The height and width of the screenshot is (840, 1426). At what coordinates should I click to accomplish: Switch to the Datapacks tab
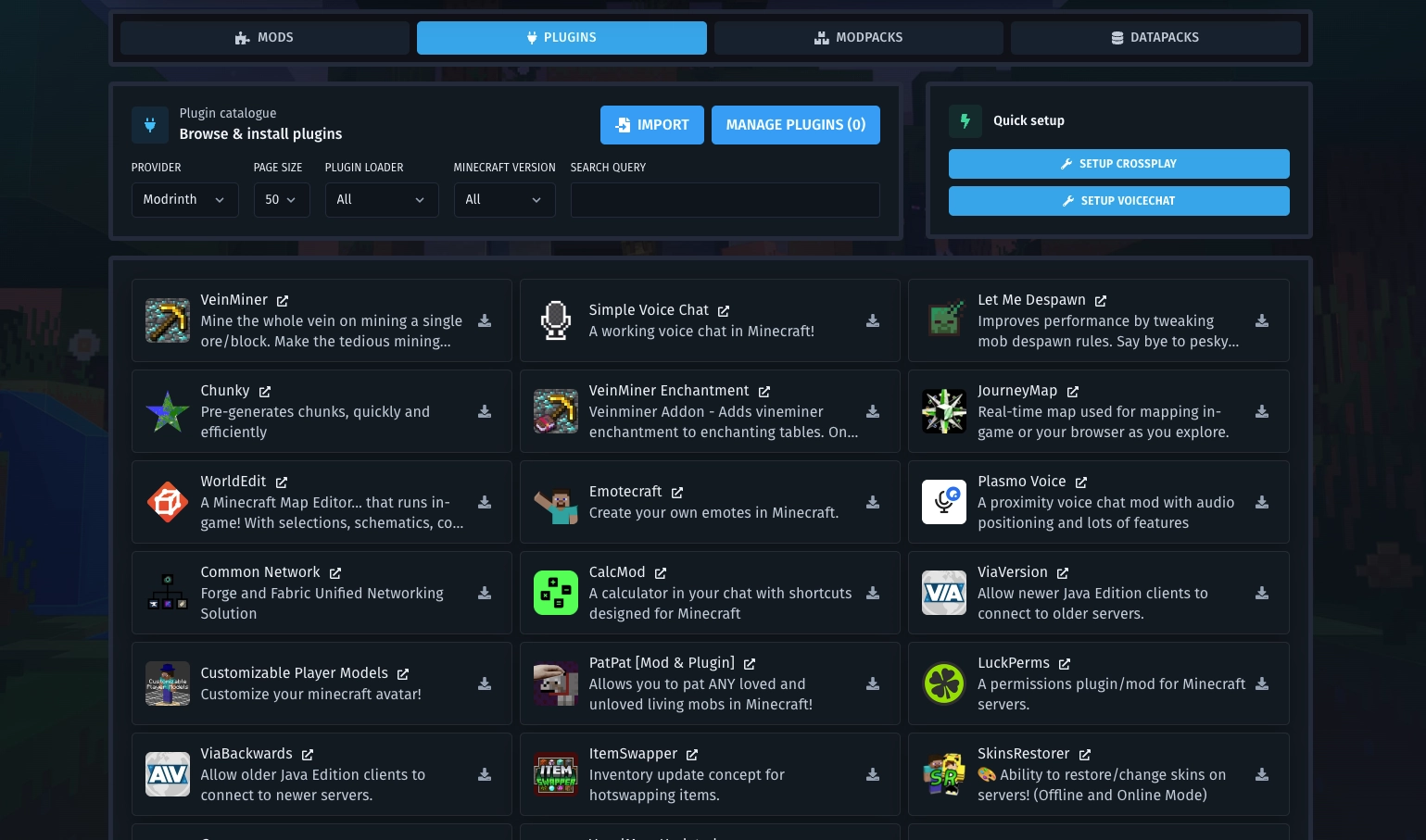[x=1155, y=38]
